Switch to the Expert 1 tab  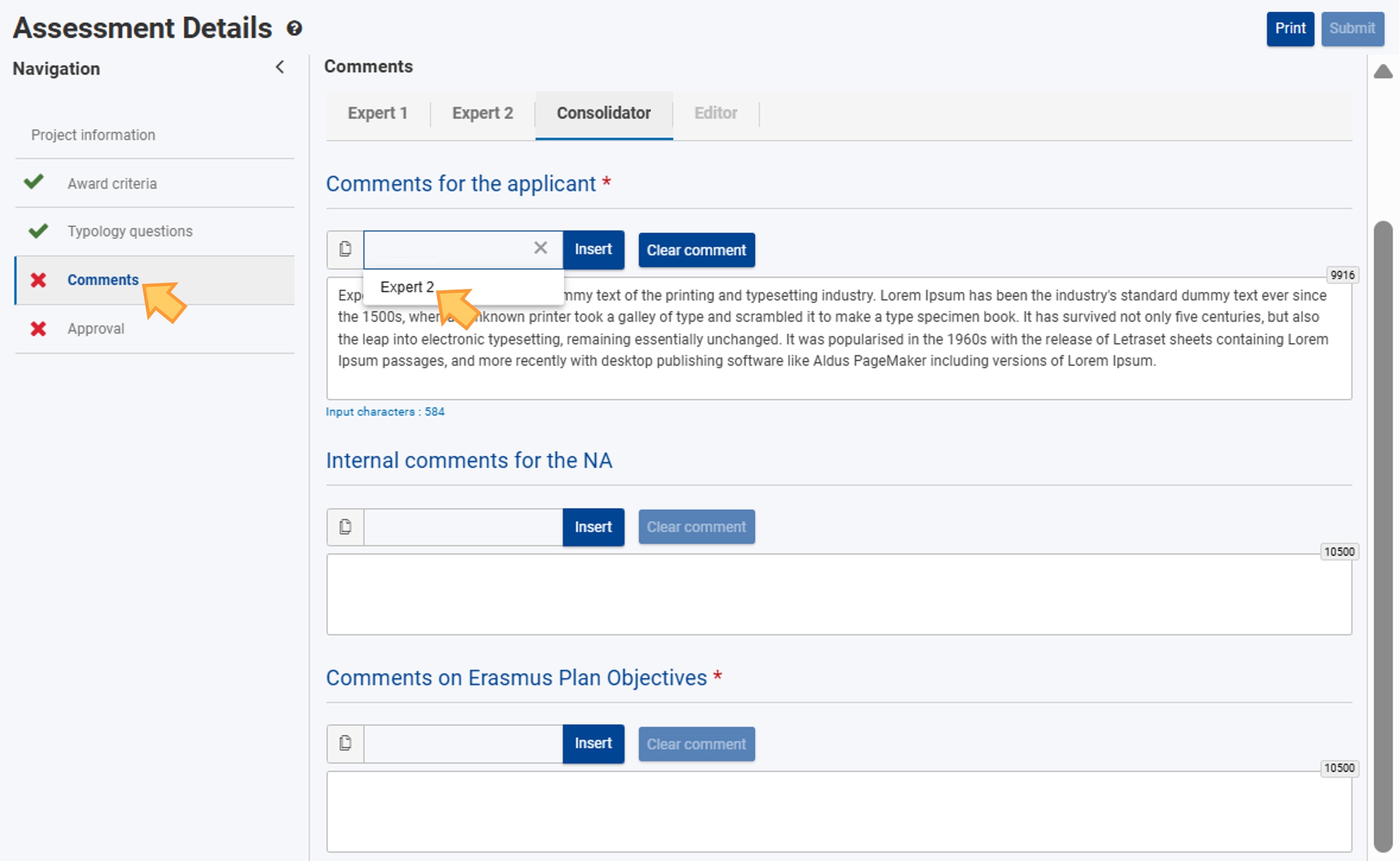377,113
